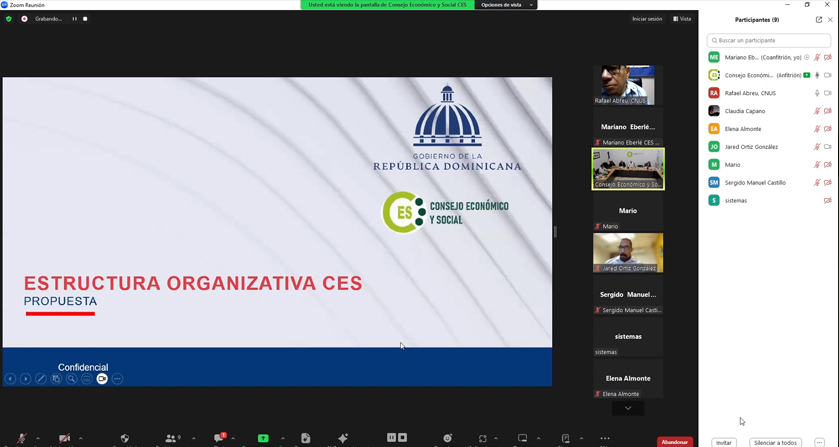
Task: Go to previous slide in presentation controls
Action: pos(10,378)
